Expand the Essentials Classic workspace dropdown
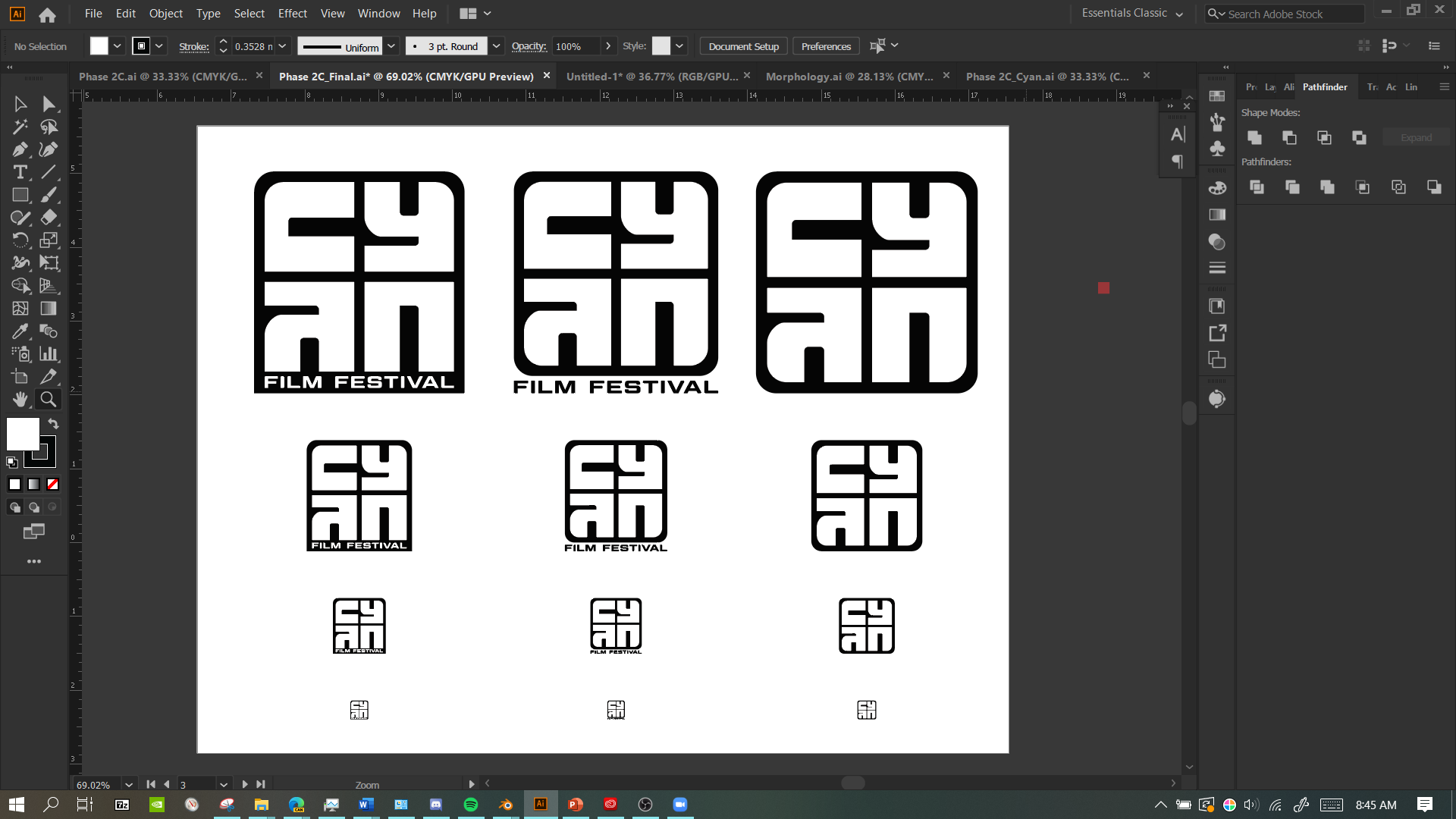The width and height of the screenshot is (1456, 819). click(x=1179, y=14)
